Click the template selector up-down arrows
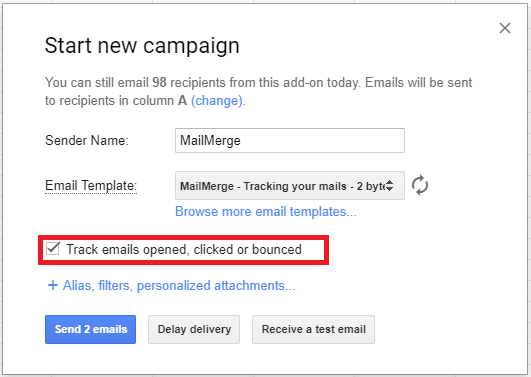This screenshot has width=531, height=377. click(x=390, y=186)
